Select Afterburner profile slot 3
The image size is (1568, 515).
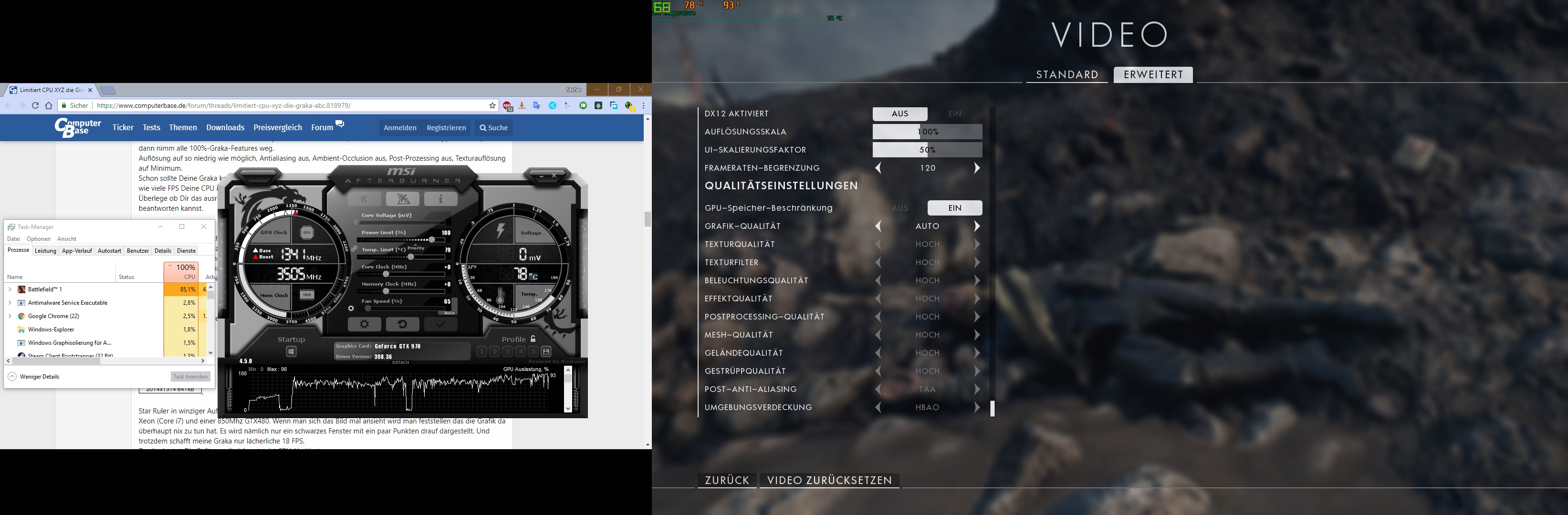click(507, 351)
